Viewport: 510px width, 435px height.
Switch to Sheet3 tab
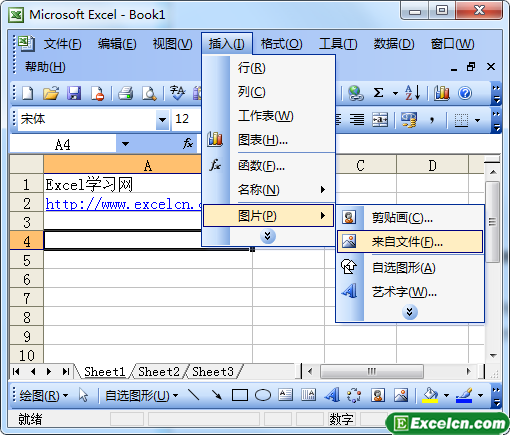(213, 372)
